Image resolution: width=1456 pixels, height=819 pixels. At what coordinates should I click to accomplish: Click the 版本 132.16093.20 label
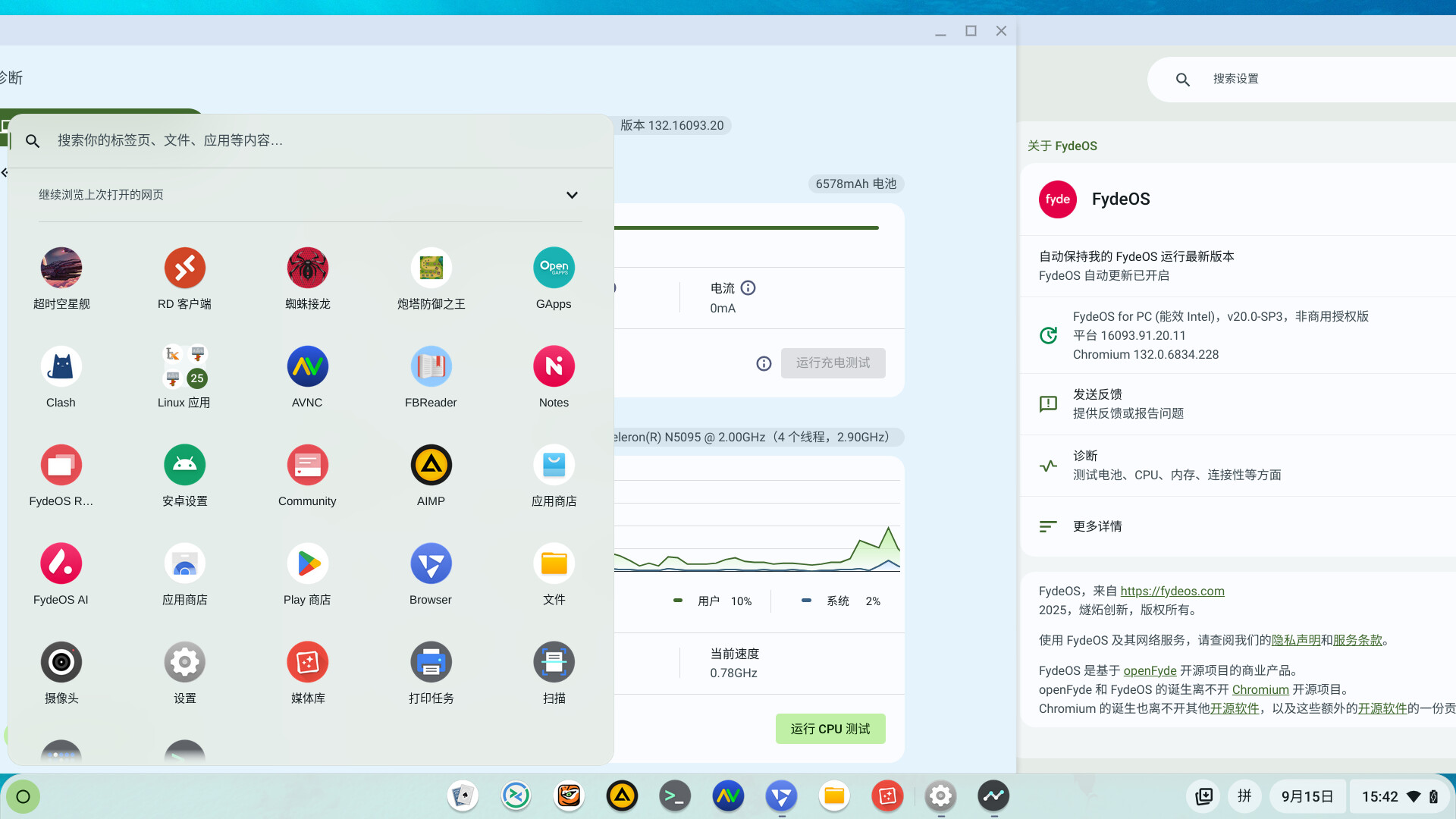(x=672, y=126)
